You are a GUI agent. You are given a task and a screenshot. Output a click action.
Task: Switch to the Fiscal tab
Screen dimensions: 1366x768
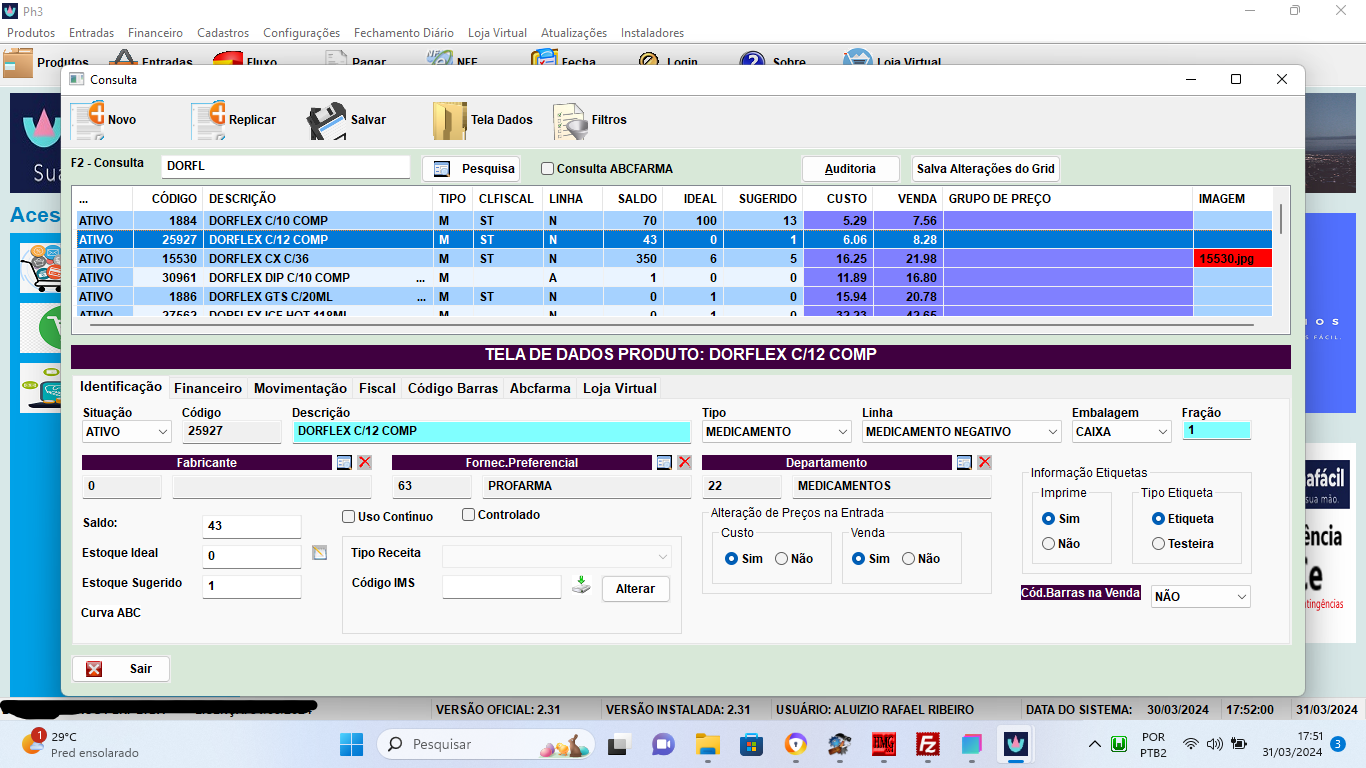[x=377, y=388]
